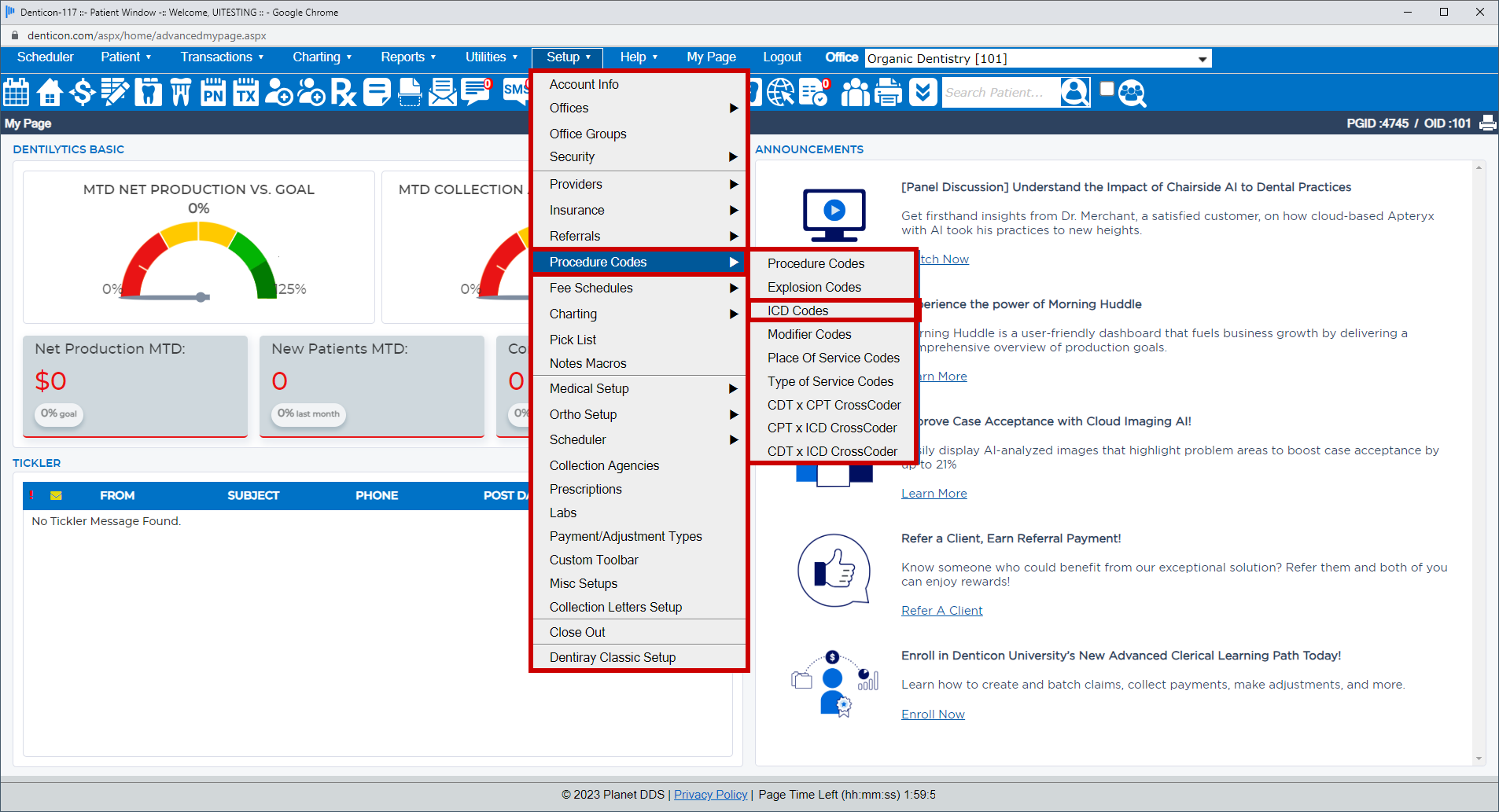Open prescriptions with the Rx icon
Viewport: 1499px width, 812px height.
coord(344,92)
